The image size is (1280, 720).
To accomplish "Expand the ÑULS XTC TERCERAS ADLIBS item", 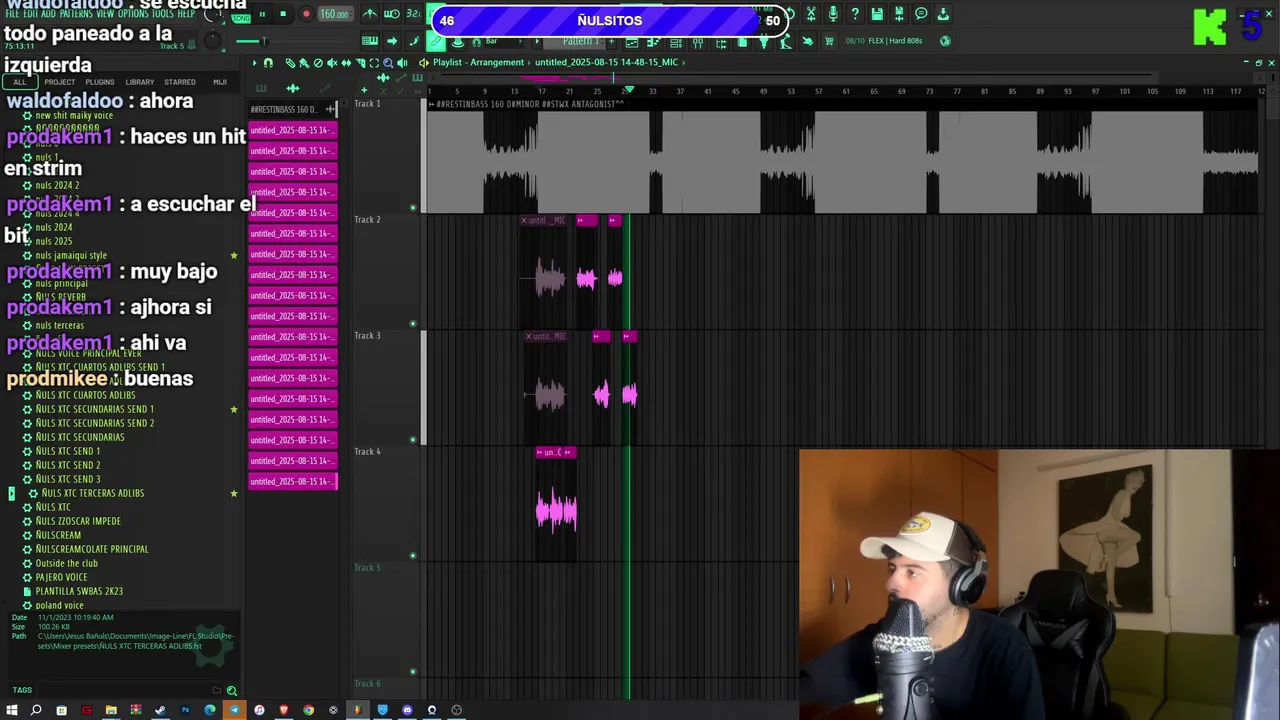I will (11, 493).
